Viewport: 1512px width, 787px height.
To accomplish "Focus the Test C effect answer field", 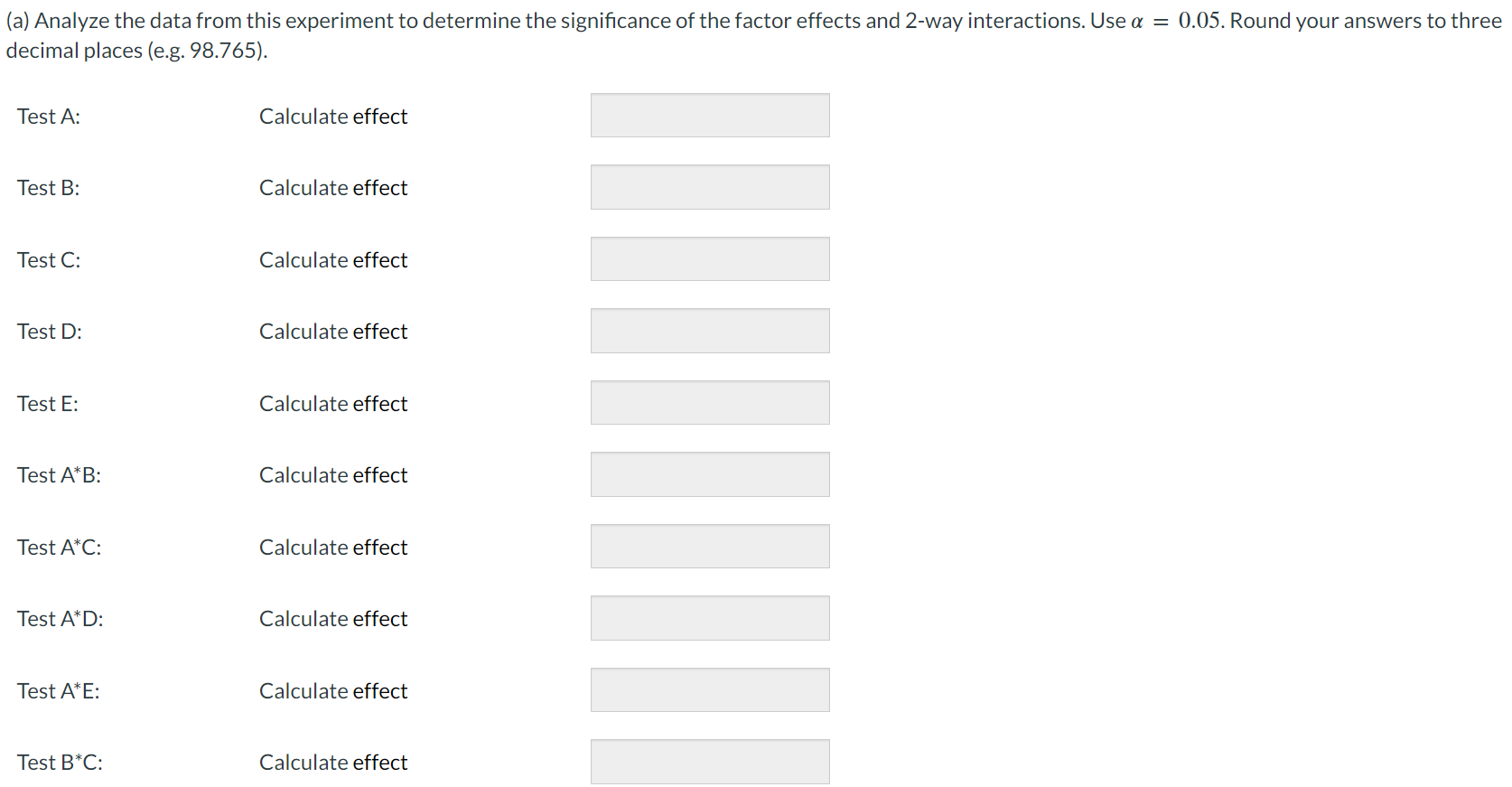I will click(x=710, y=259).
